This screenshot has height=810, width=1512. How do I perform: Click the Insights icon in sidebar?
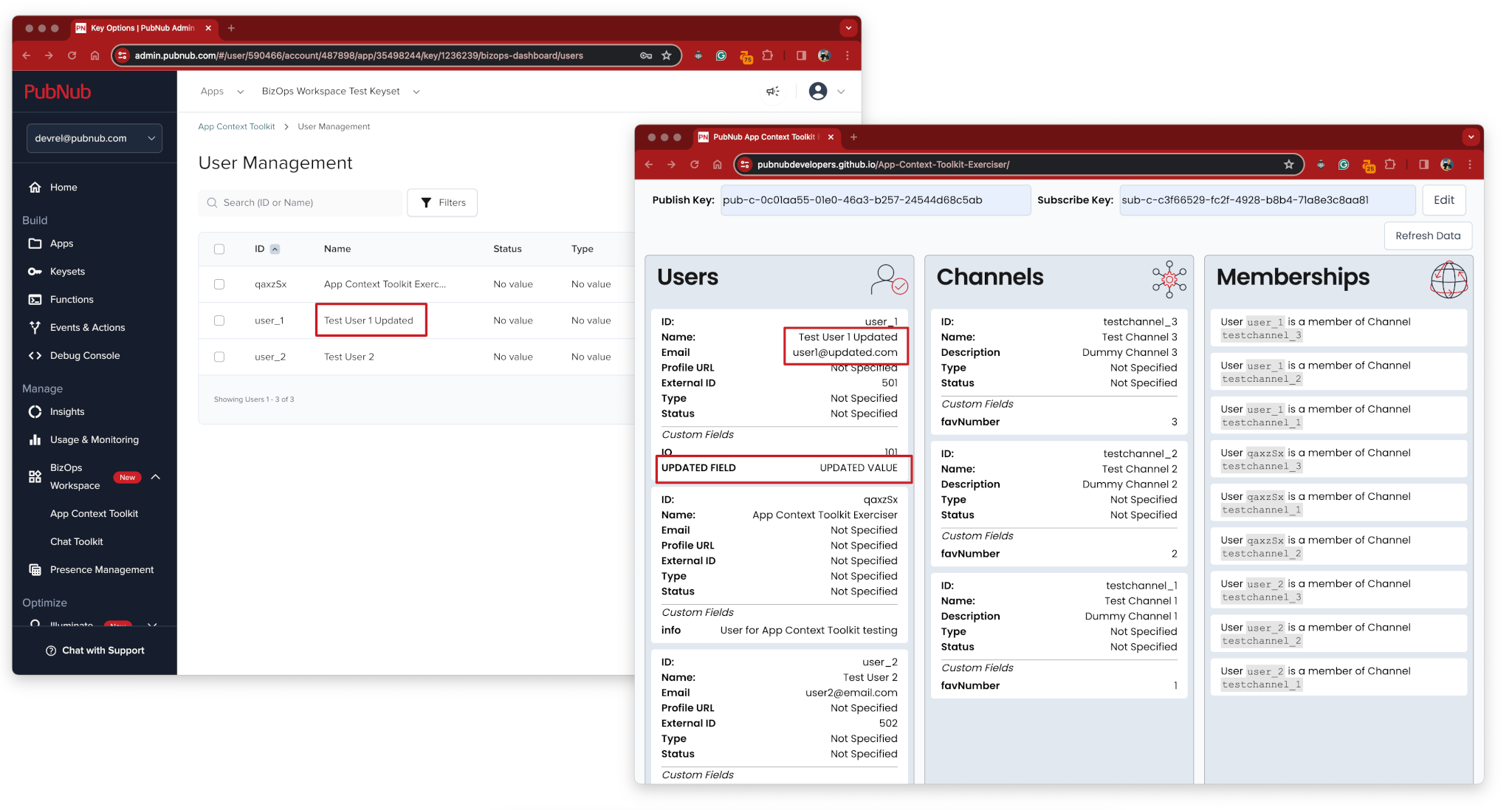pyautogui.click(x=34, y=412)
